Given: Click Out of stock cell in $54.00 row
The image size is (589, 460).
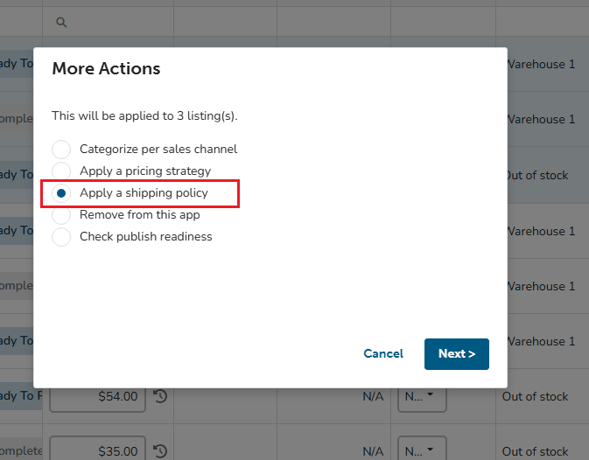Looking at the screenshot, I should tap(535, 397).
